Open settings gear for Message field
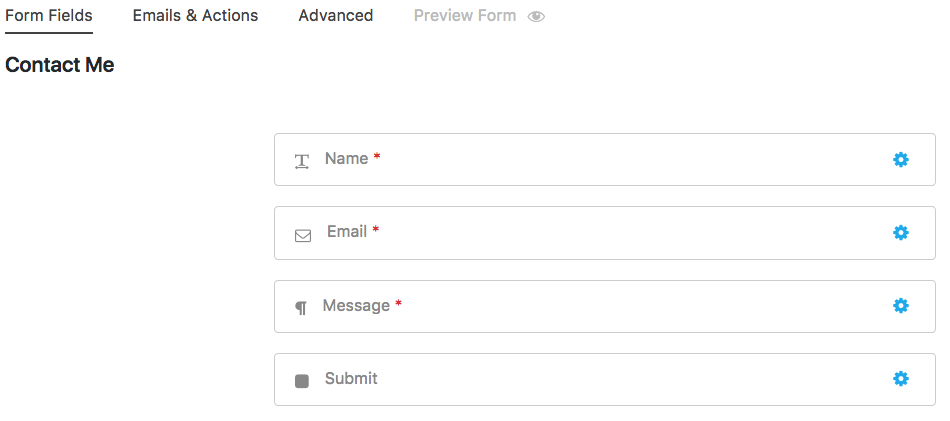 (x=901, y=305)
